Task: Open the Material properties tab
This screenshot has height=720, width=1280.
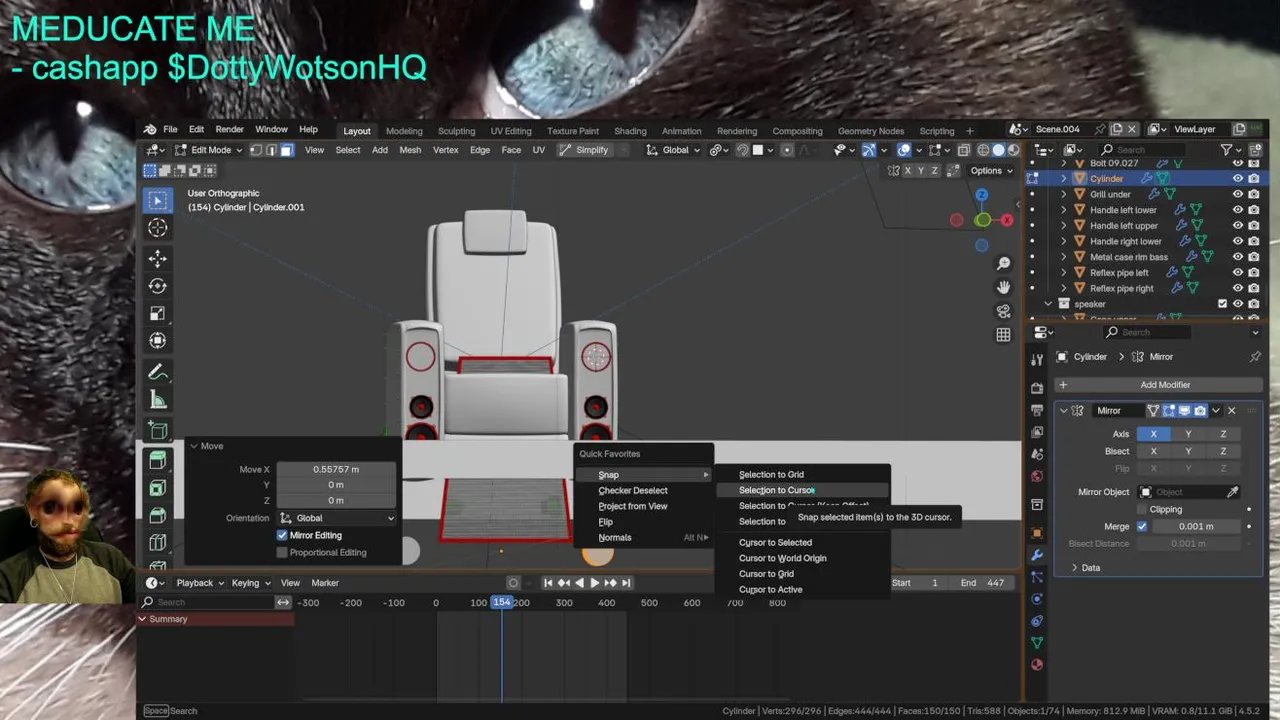Action: [1037, 665]
